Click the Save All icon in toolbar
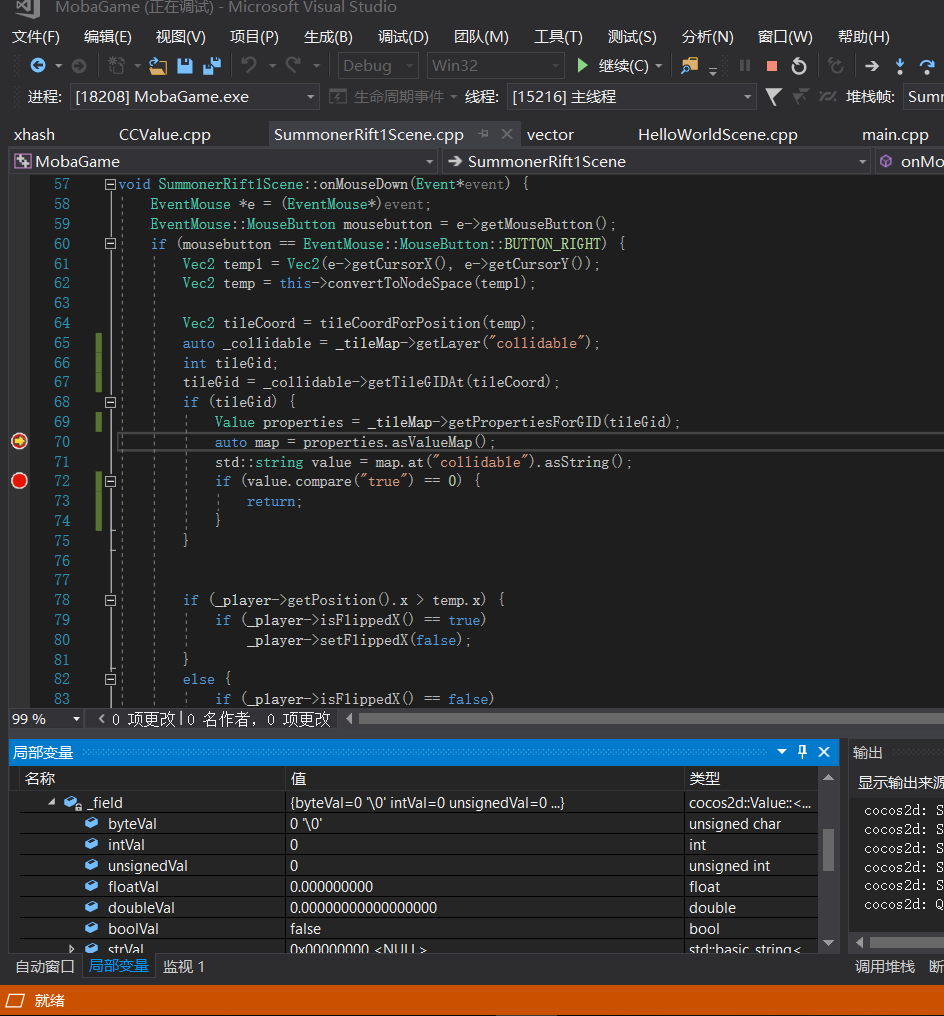944x1016 pixels. tap(211, 66)
